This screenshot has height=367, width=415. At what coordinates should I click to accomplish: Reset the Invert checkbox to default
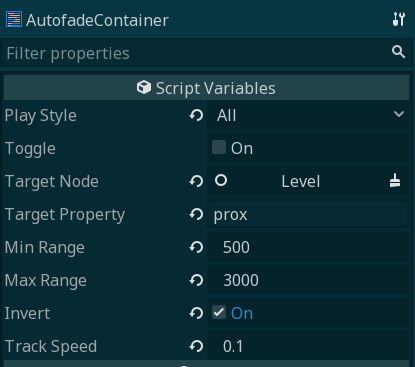click(x=196, y=313)
